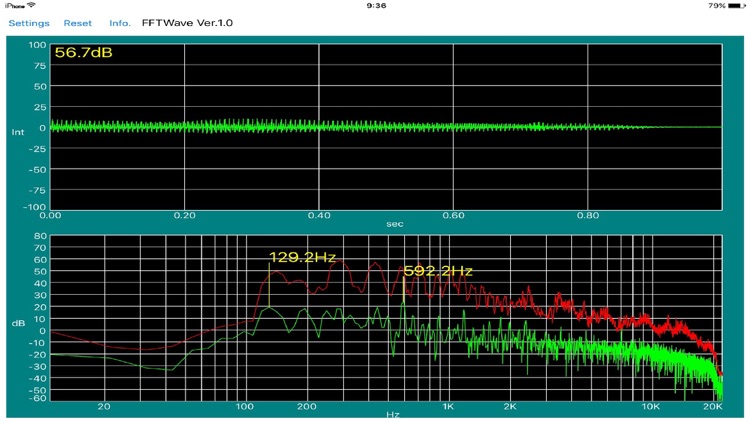The width and height of the screenshot is (750, 422).
Task: Click the 'sec' axis unit label
Action: pyautogui.click(x=395, y=224)
